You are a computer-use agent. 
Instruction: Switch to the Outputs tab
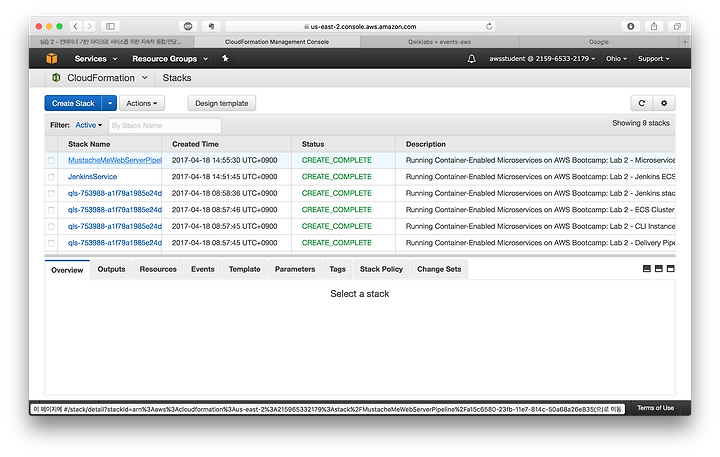pyautogui.click(x=111, y=269)
